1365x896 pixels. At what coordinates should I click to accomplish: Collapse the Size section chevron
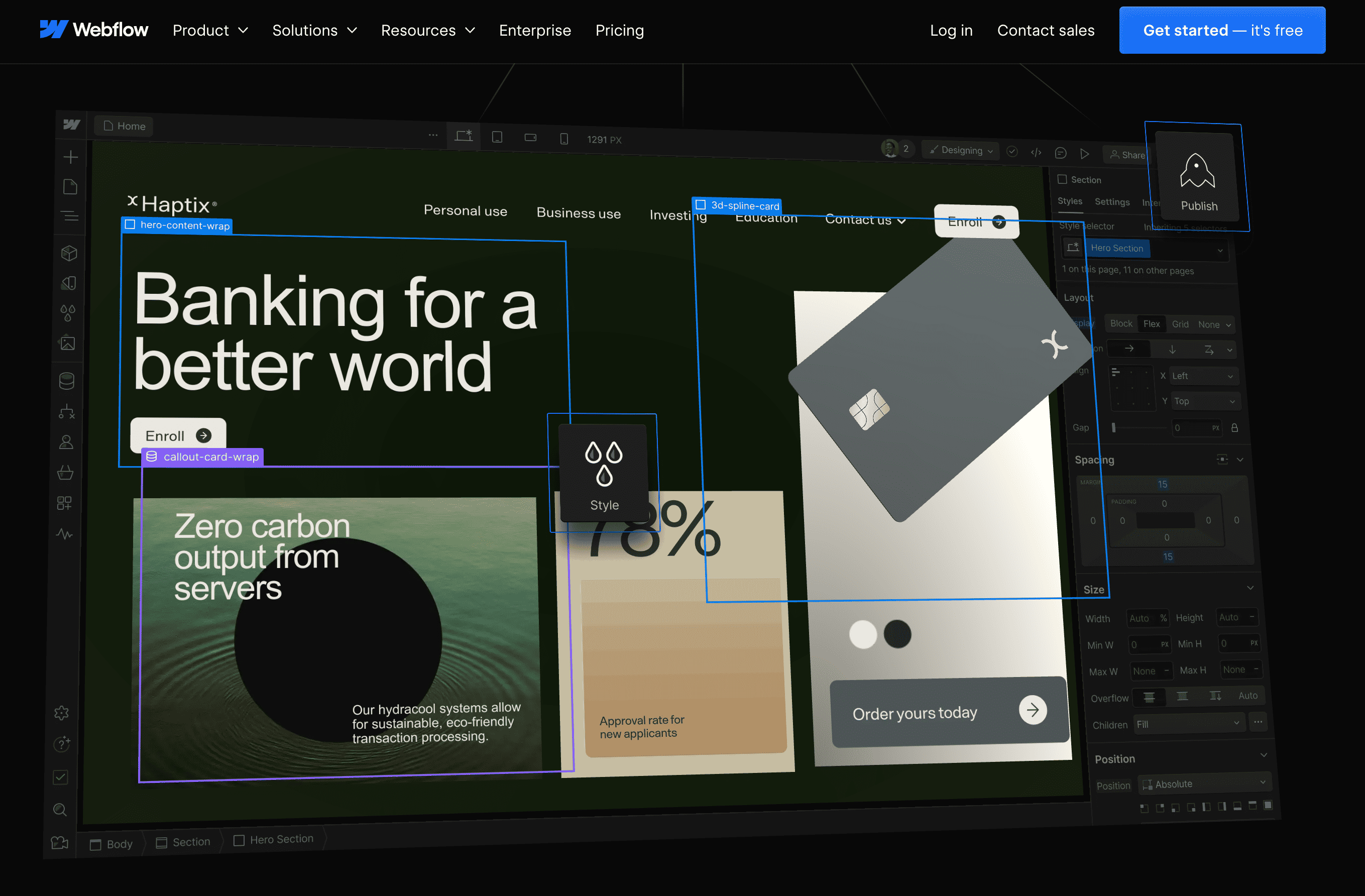tap(1250, 588)
